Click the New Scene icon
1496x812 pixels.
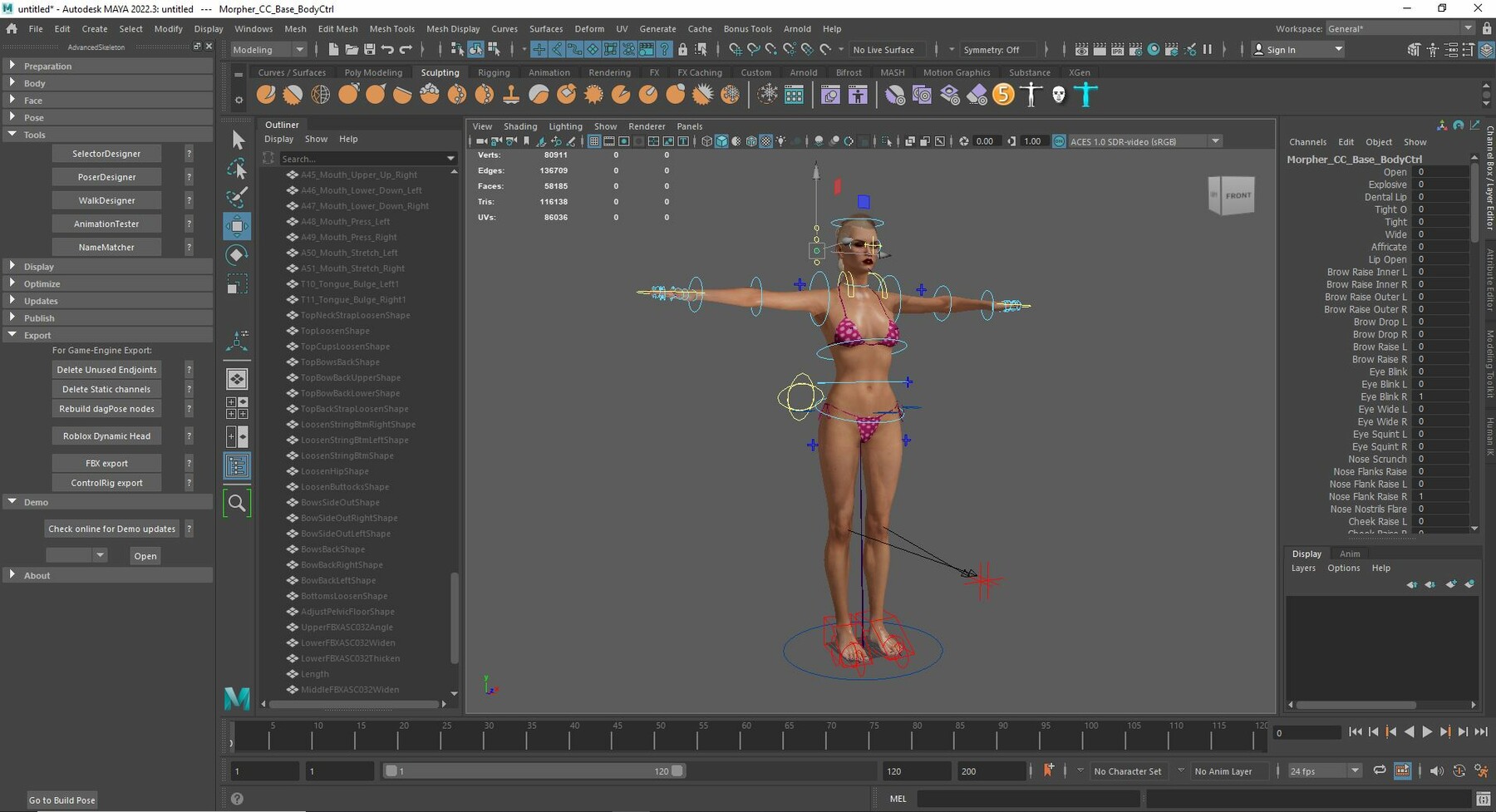click(x=333, y=50)
